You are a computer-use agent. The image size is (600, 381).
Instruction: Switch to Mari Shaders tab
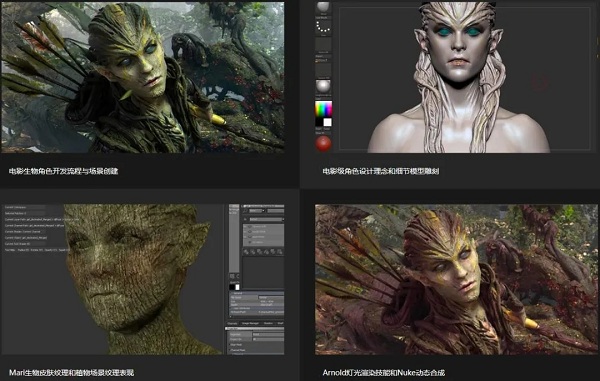pos(268,323)
